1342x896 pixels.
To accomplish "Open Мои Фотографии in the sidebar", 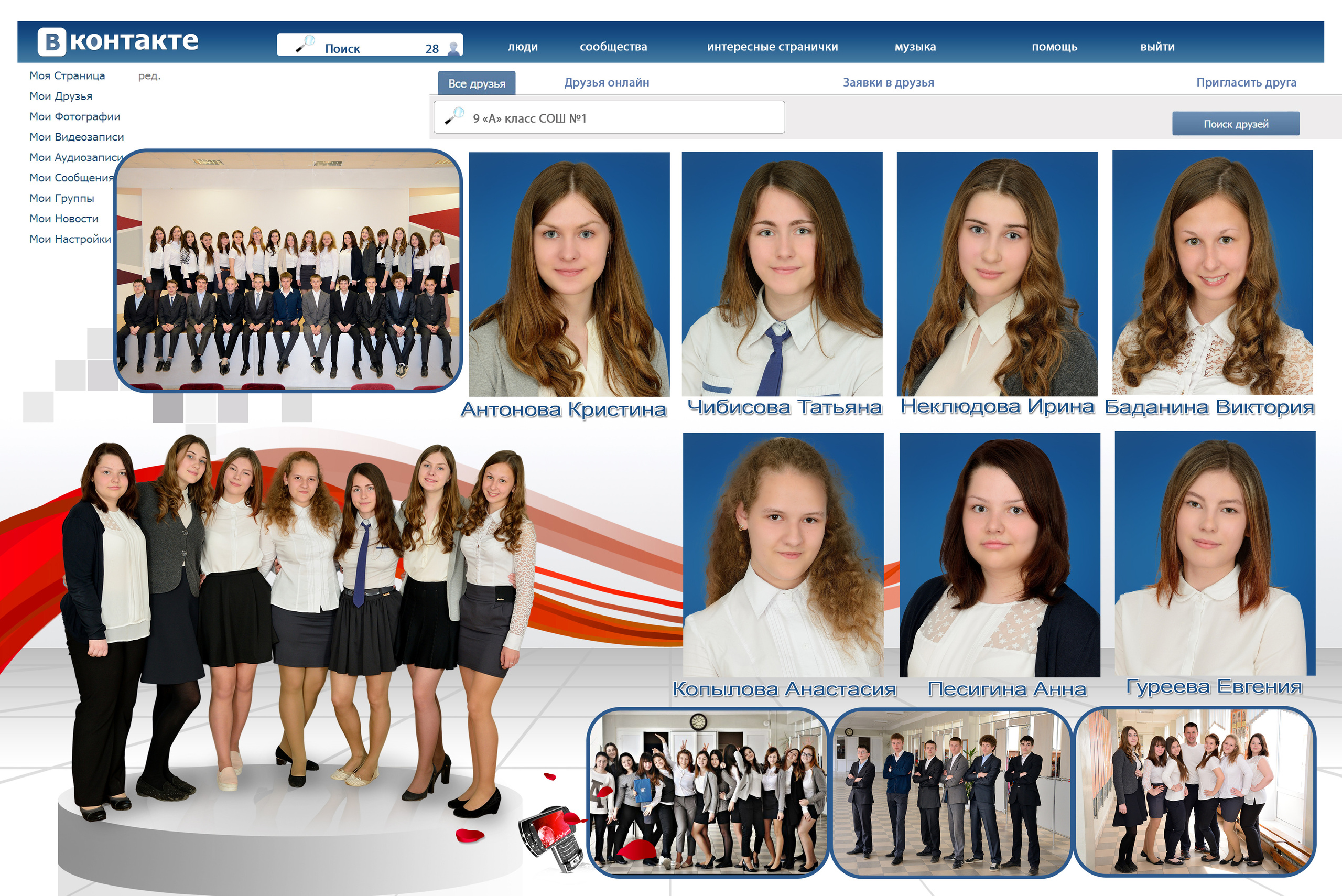I will tap(75, 116).
